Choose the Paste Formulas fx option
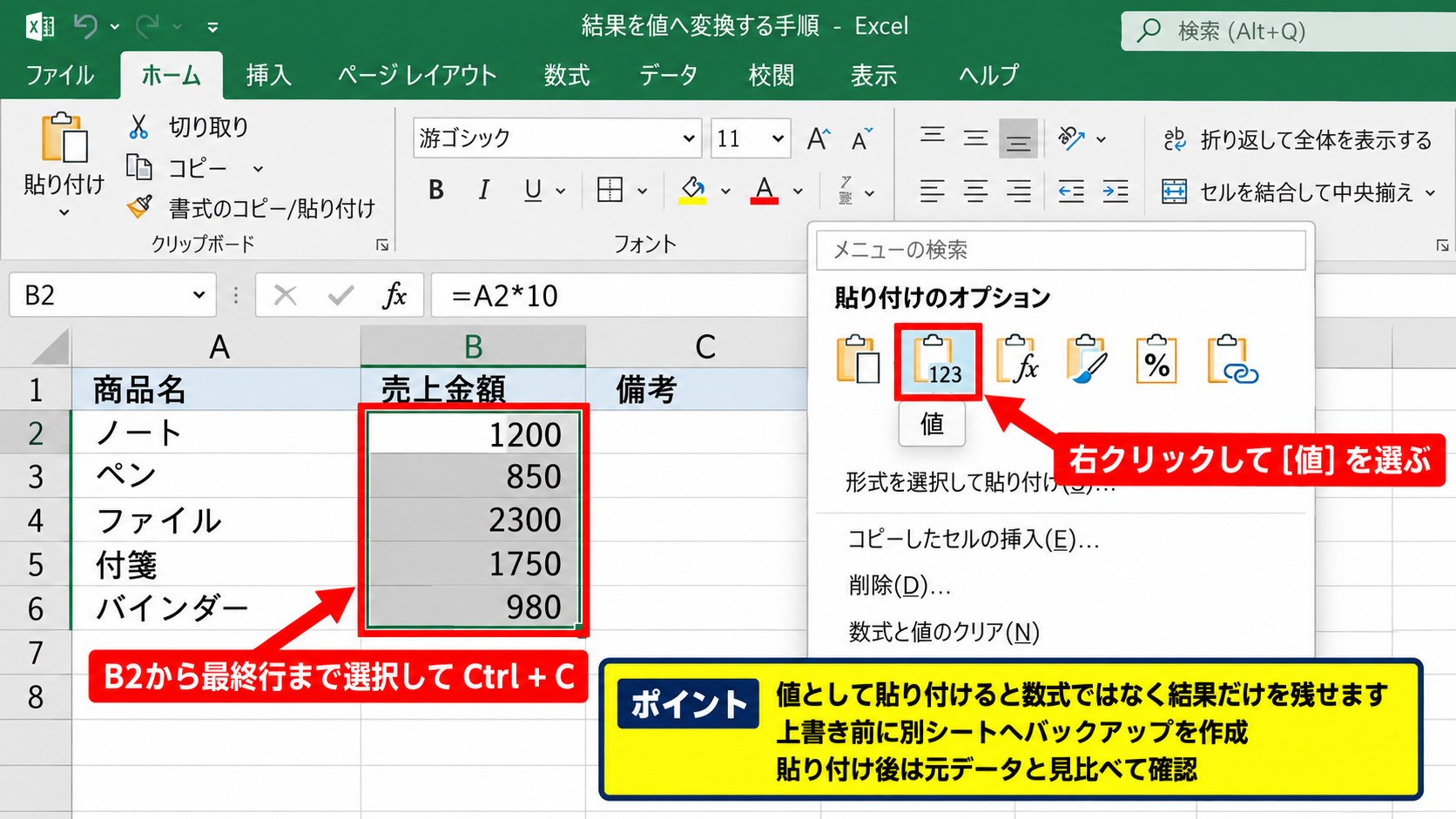 pyautogui.click(x=1016, y=360)
